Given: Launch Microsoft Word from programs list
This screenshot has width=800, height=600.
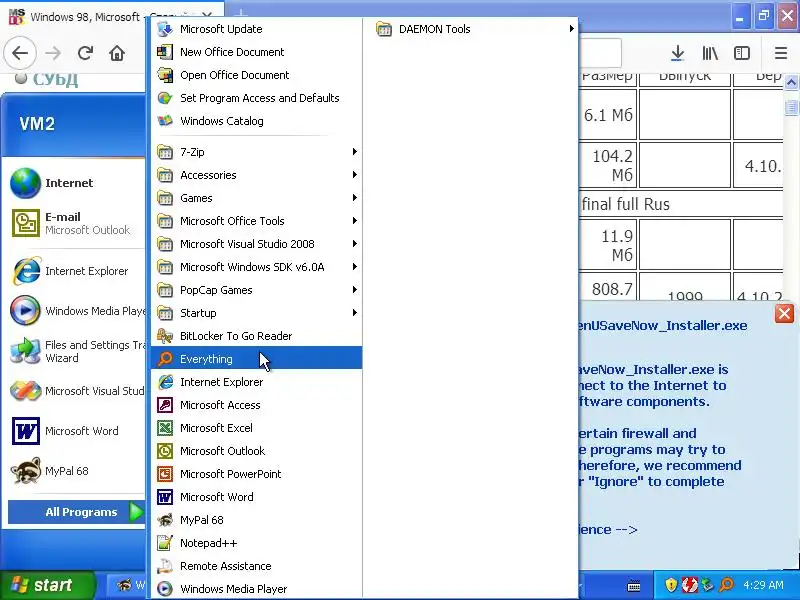Looking at the screenshot, I should click(257, 496).
